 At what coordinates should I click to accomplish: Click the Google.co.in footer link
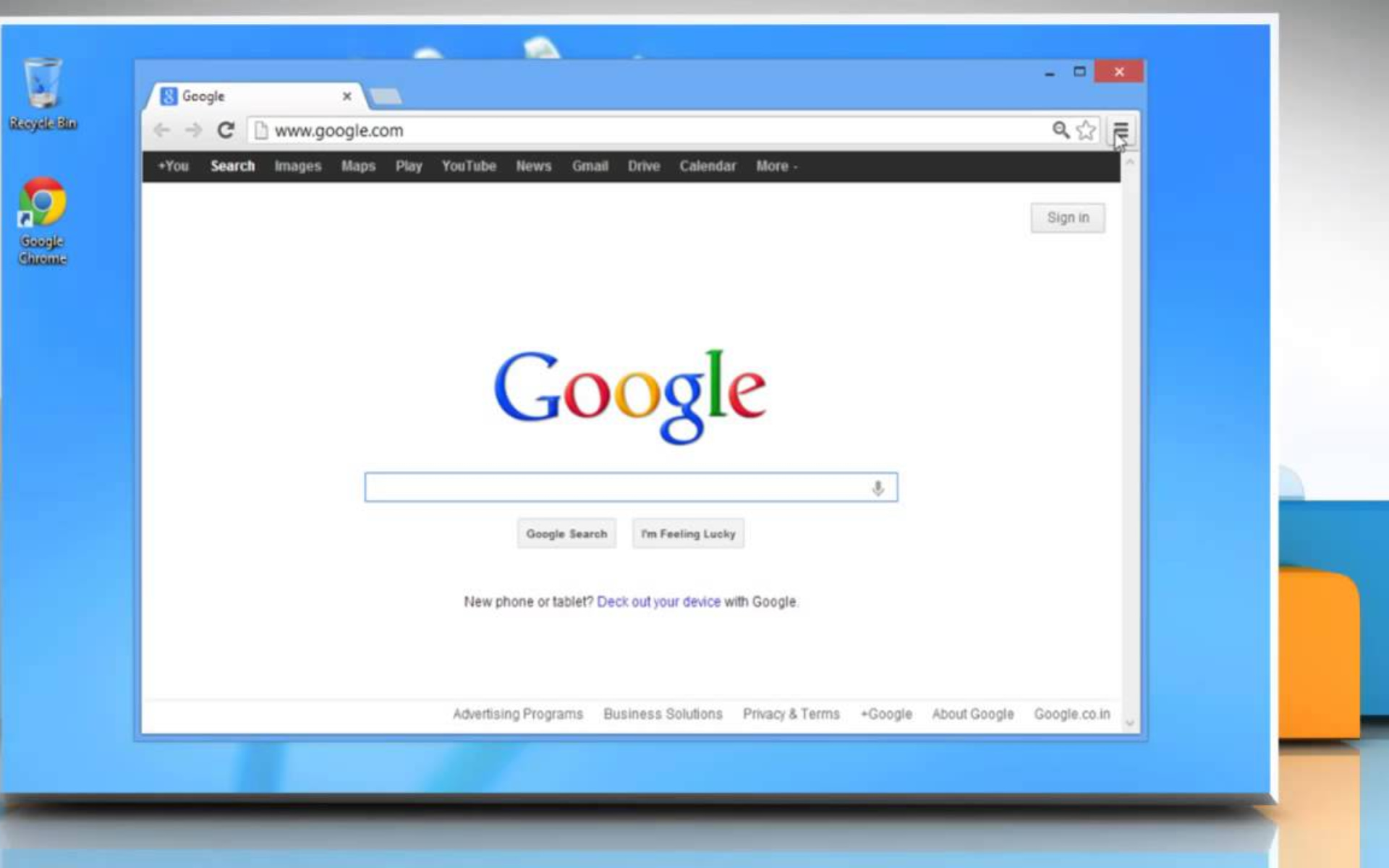pyautogui.click(x=1072, y=713)
